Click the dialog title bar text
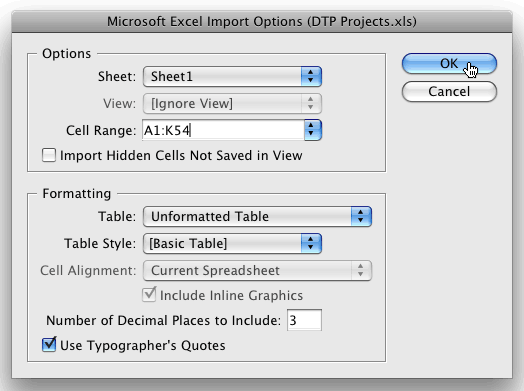524x391 pixels. 262,21
